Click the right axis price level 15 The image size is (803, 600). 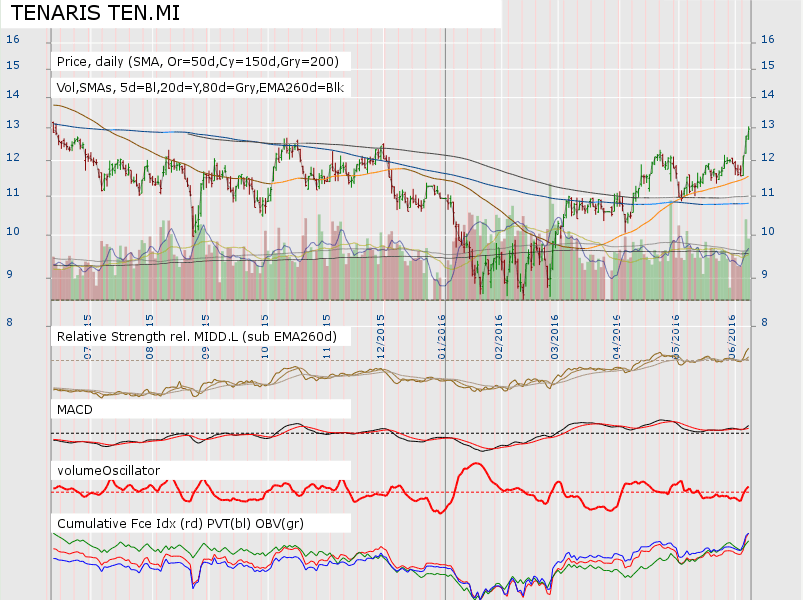point(768,66)
